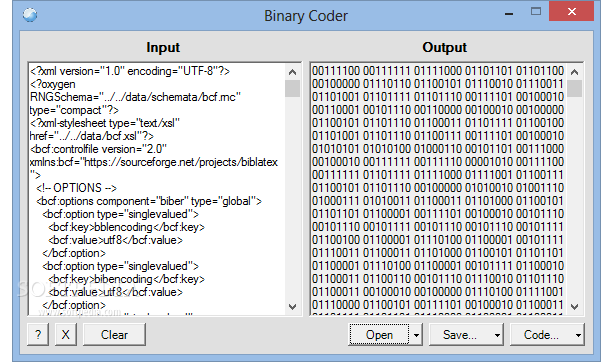Screen dimensions: 601x362
Task: Click the '<?xml version="1.0"' line in Input
Action: (x=130, y=71)
